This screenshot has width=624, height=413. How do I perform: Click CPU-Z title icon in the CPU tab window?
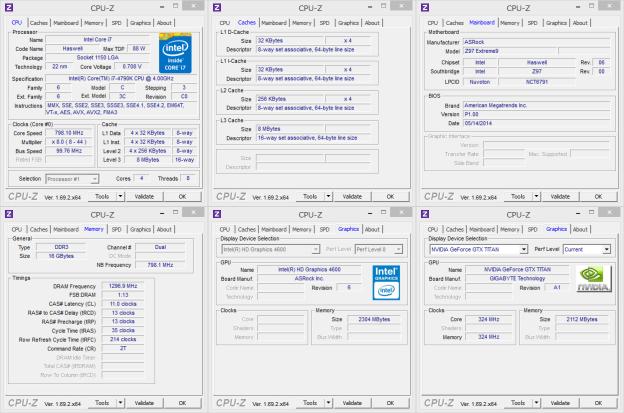click(9, 7)
